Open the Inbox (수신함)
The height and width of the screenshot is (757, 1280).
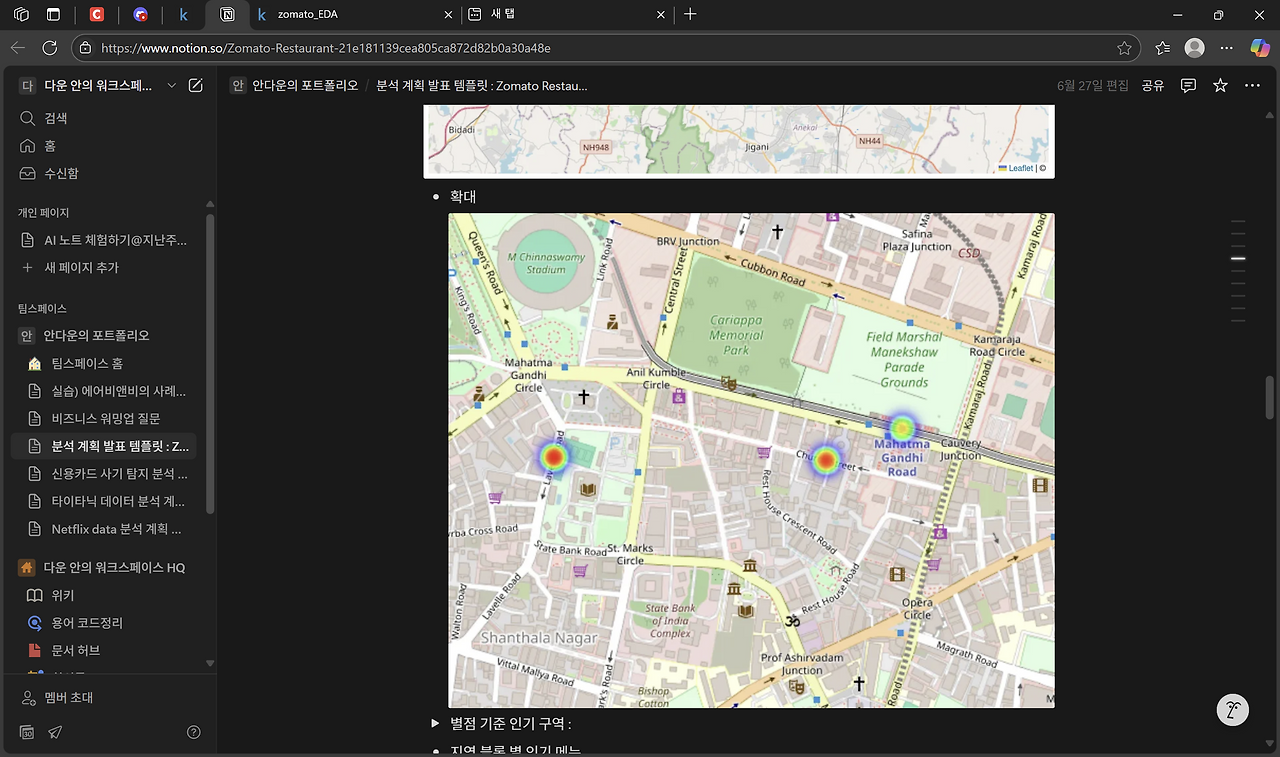tap(108, 173)
